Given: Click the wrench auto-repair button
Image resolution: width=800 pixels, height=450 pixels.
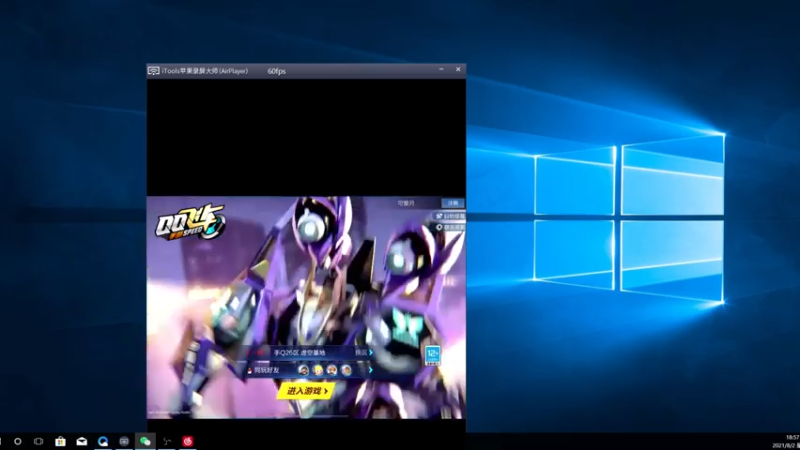Looking at the screenshot, I should point(449,216).
